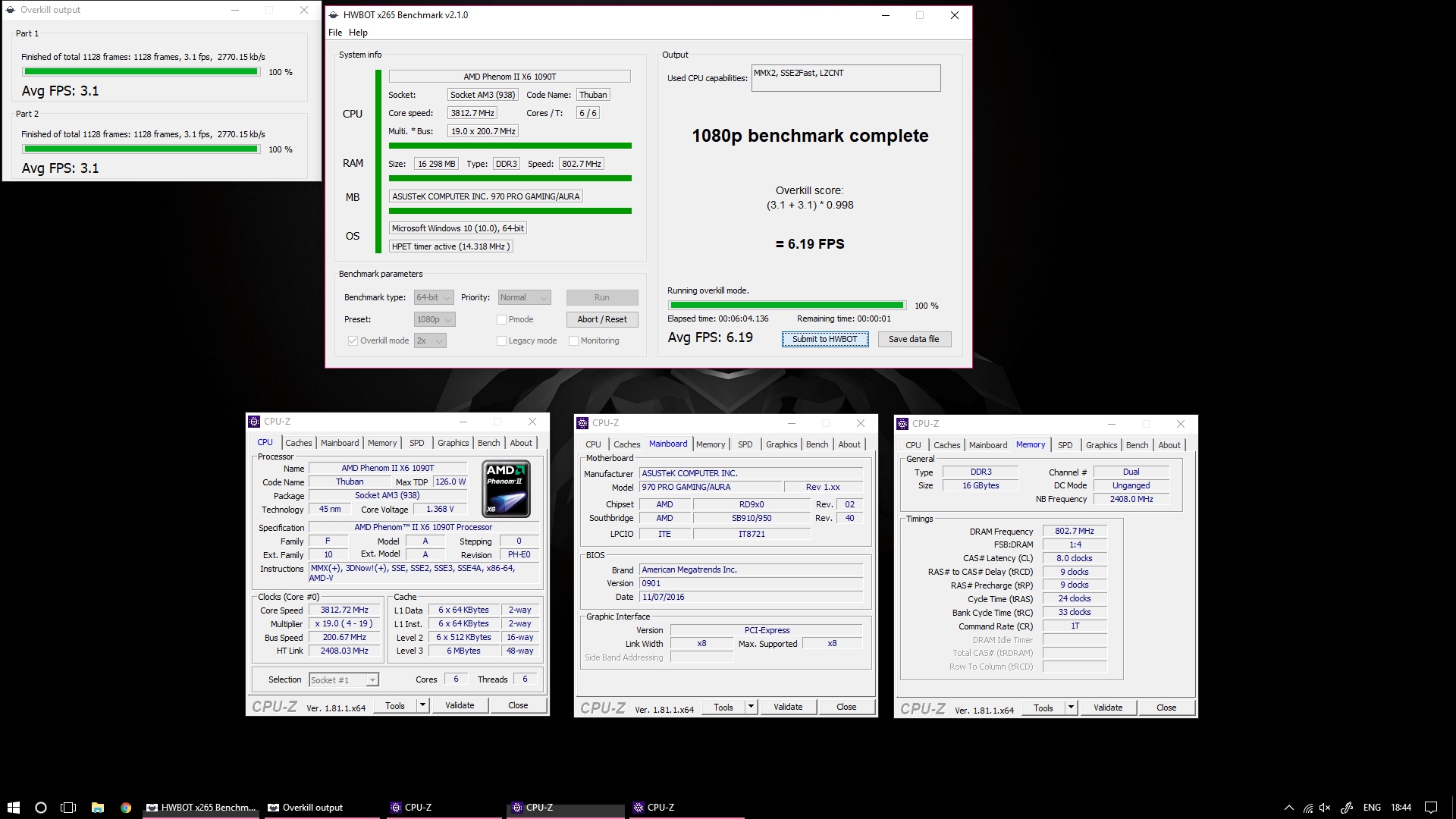Click the Part 1 progress bar
1456x819 pixels.
tap(141, 72)
